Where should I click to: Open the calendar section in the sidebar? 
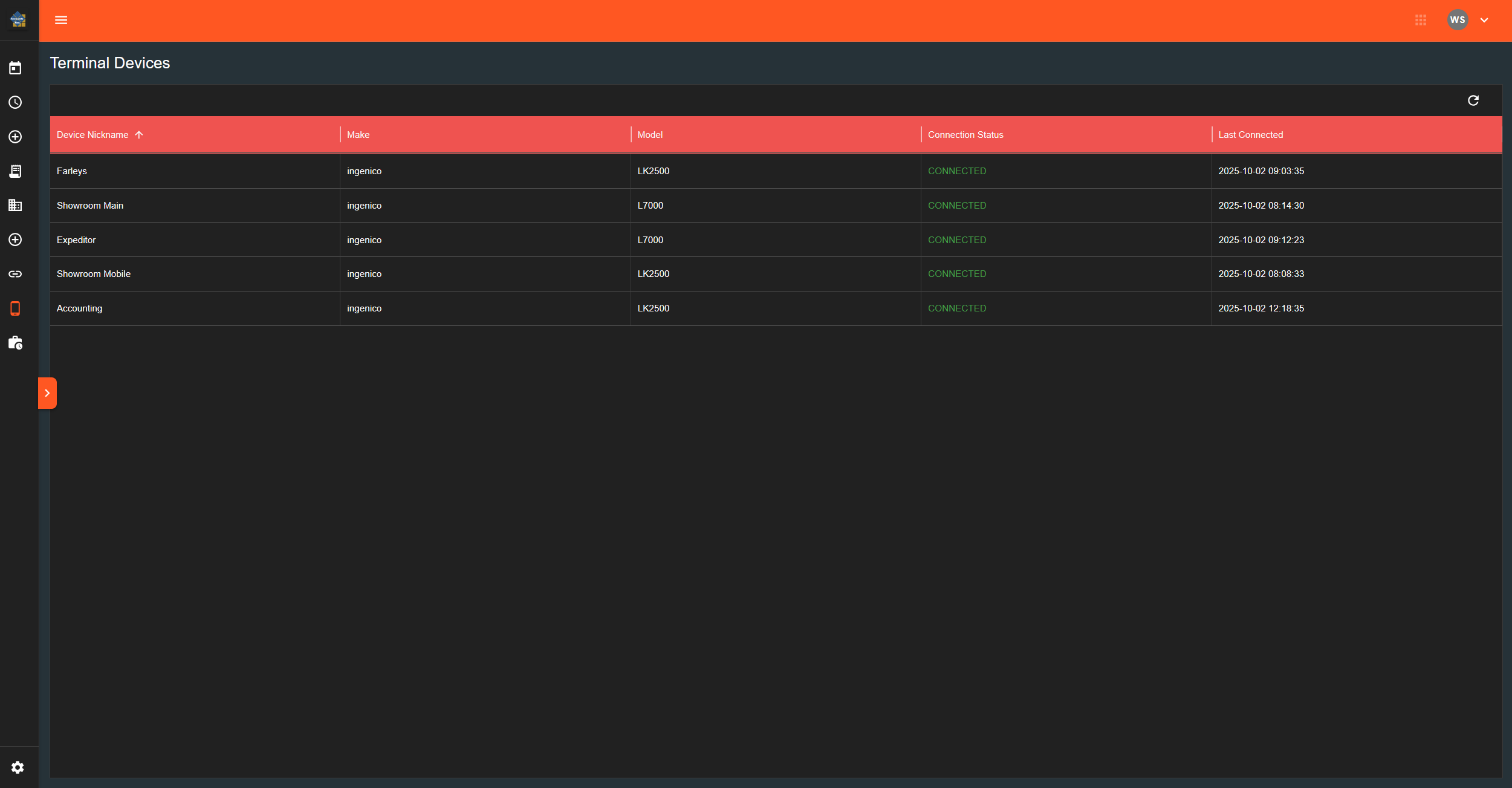[15, 68]
